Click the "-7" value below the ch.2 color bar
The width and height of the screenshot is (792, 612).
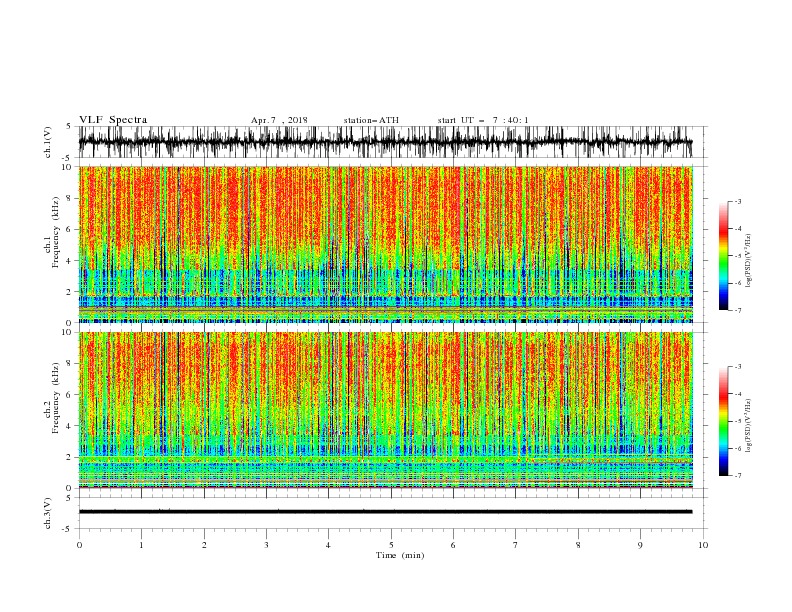click(738, 476)
